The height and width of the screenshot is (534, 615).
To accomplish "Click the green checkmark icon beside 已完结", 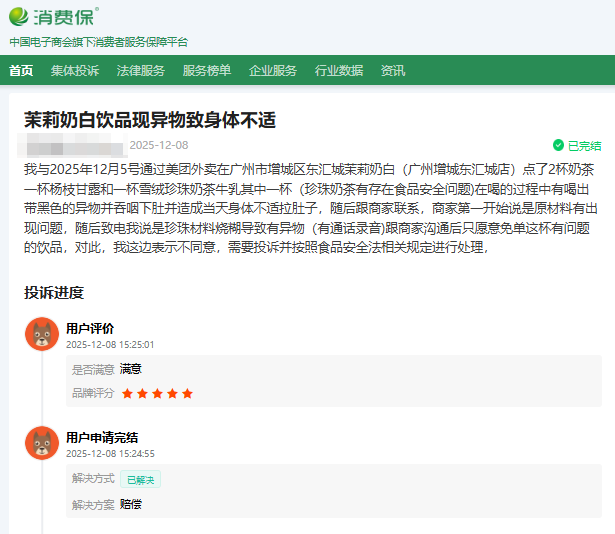I will 558,145.
